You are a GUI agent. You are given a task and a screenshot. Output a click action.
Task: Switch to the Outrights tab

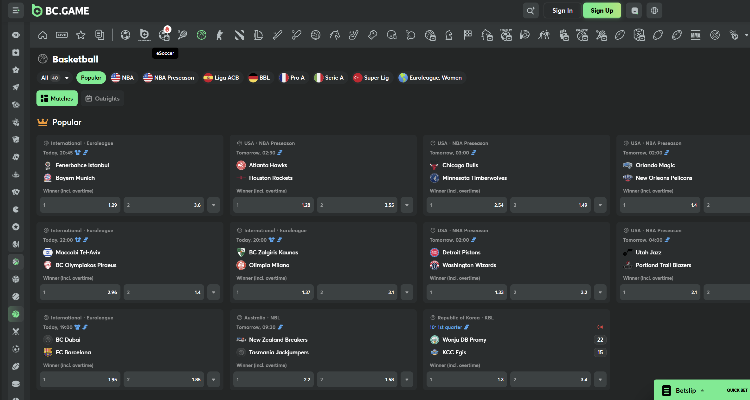tap(102, 98)
